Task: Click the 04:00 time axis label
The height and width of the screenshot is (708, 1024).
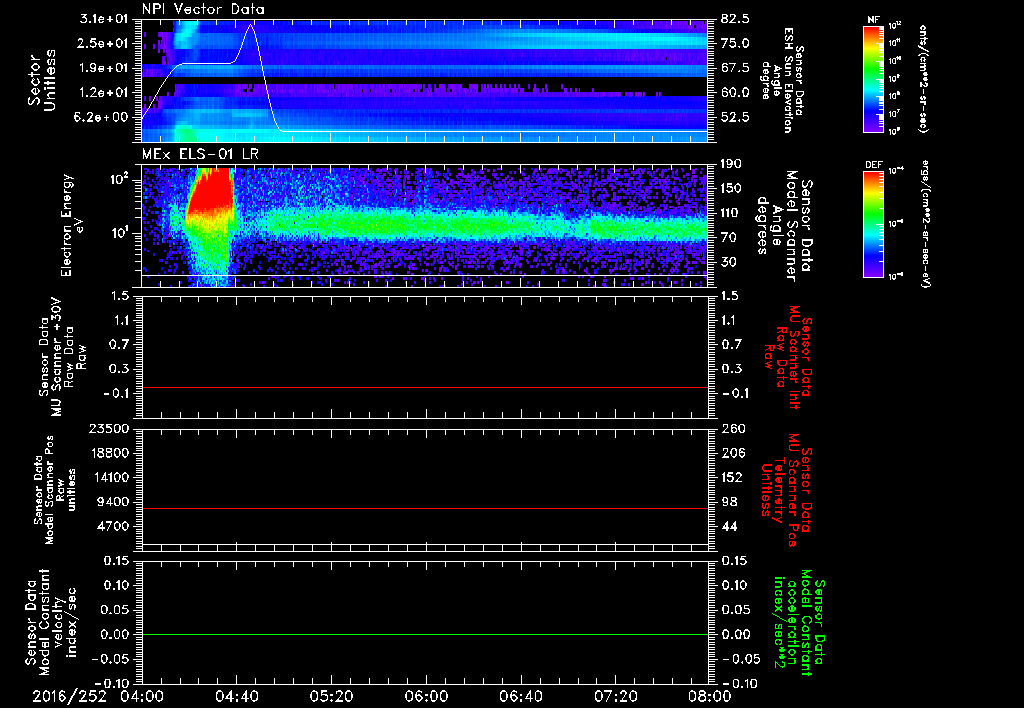Action: [x=142, y=697]
